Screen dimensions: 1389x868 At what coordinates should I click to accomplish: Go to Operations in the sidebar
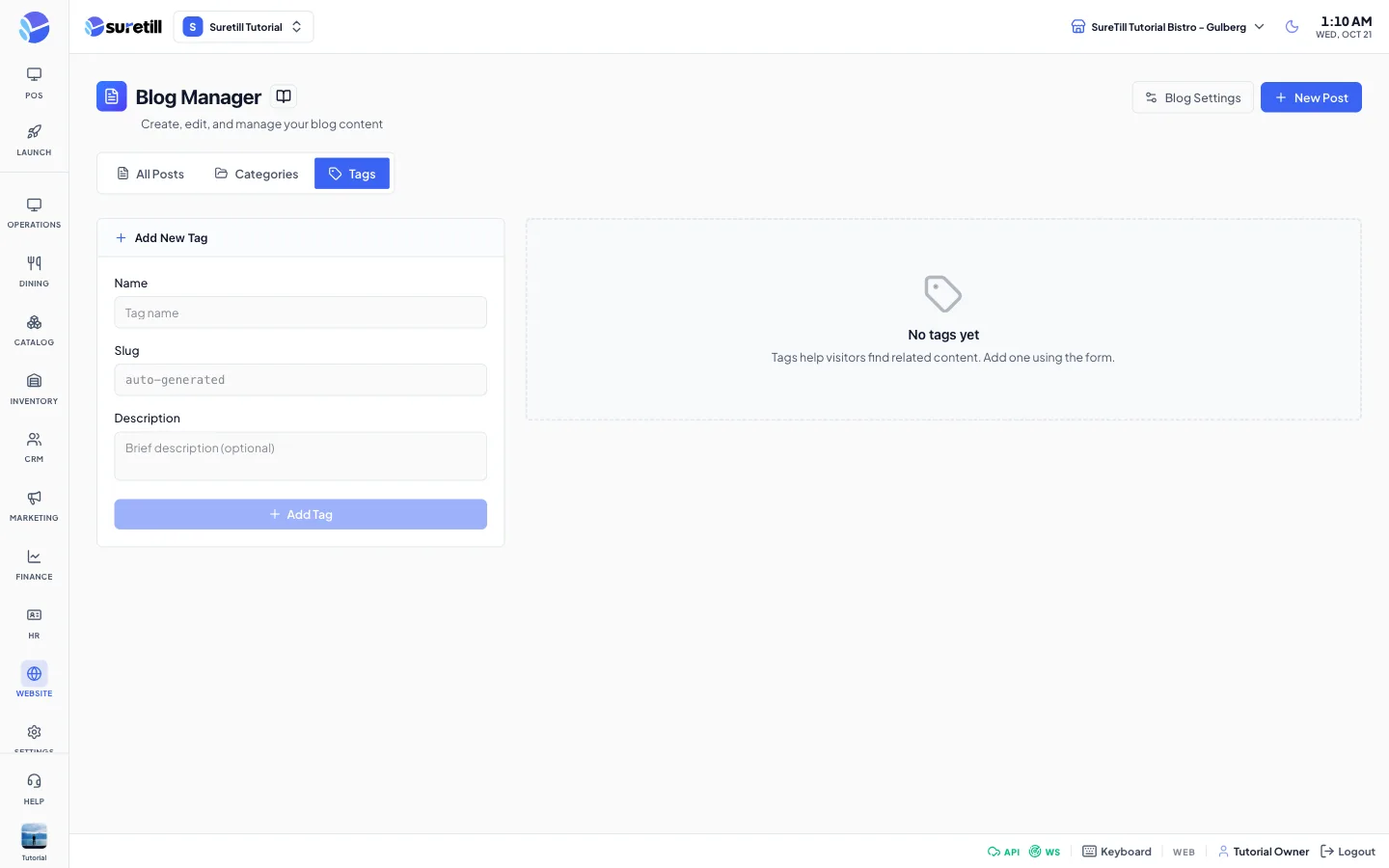[34, 213]
